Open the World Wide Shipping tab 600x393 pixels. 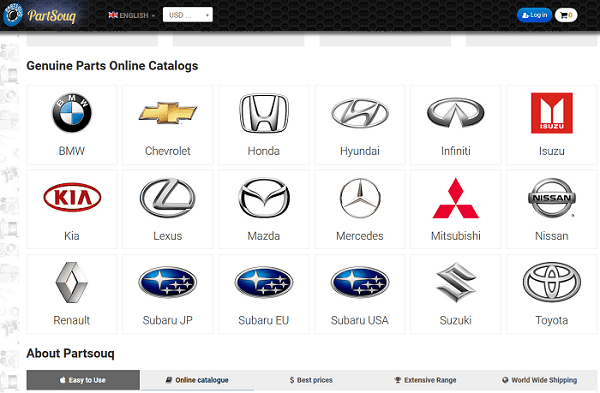click(x=540, y=380)
